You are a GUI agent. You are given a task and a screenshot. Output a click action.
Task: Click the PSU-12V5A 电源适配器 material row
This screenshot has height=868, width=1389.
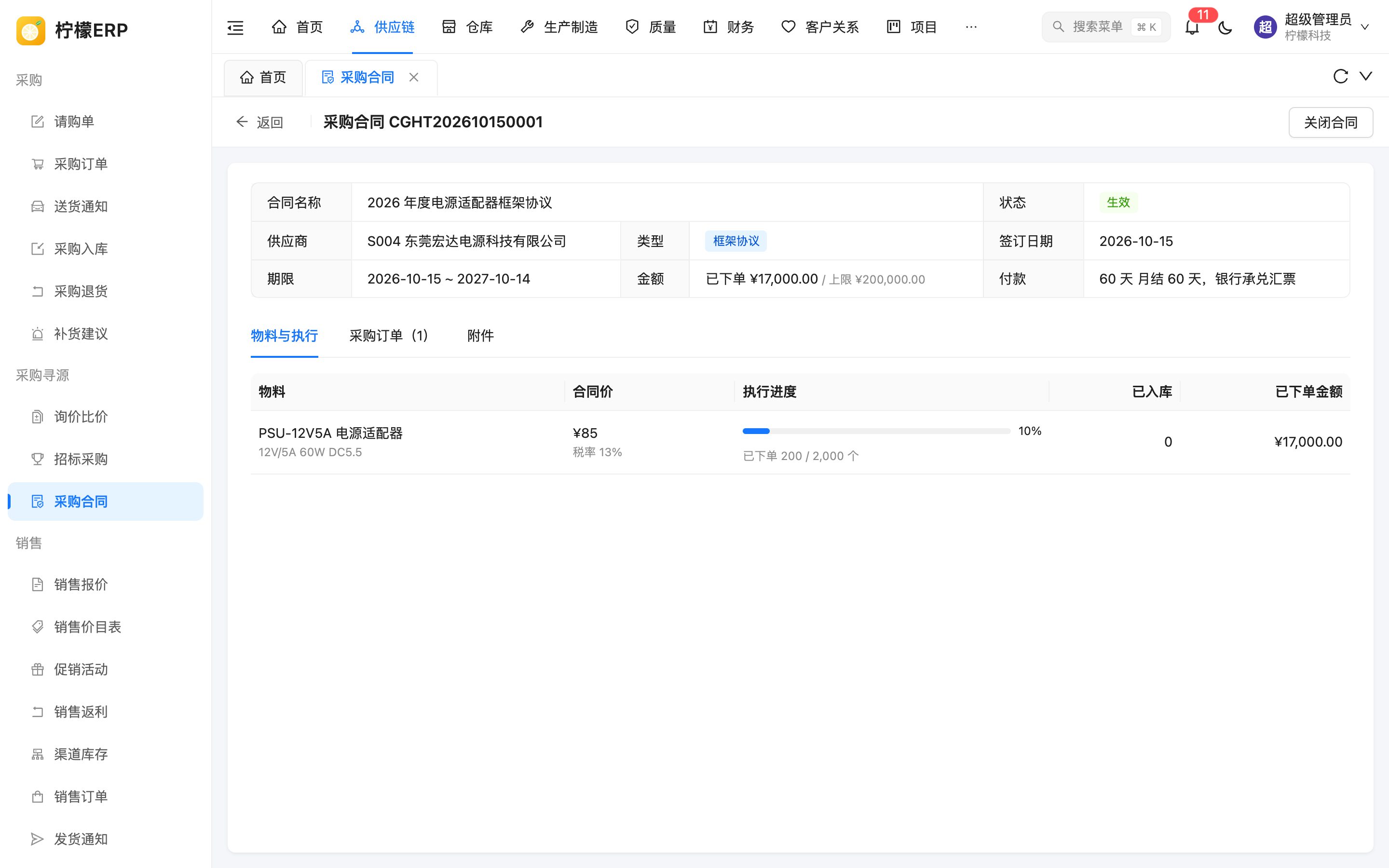[800, 442]
